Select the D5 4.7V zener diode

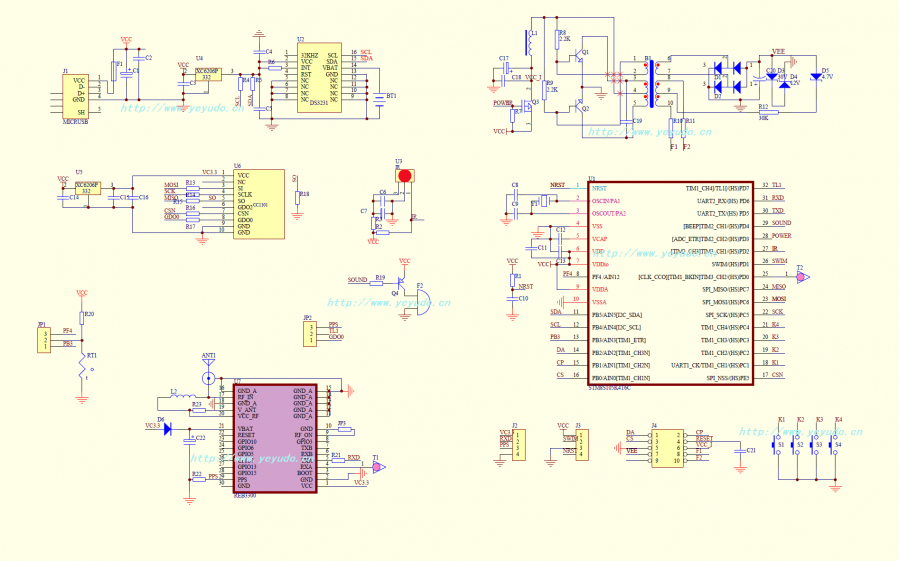point(817,76)
